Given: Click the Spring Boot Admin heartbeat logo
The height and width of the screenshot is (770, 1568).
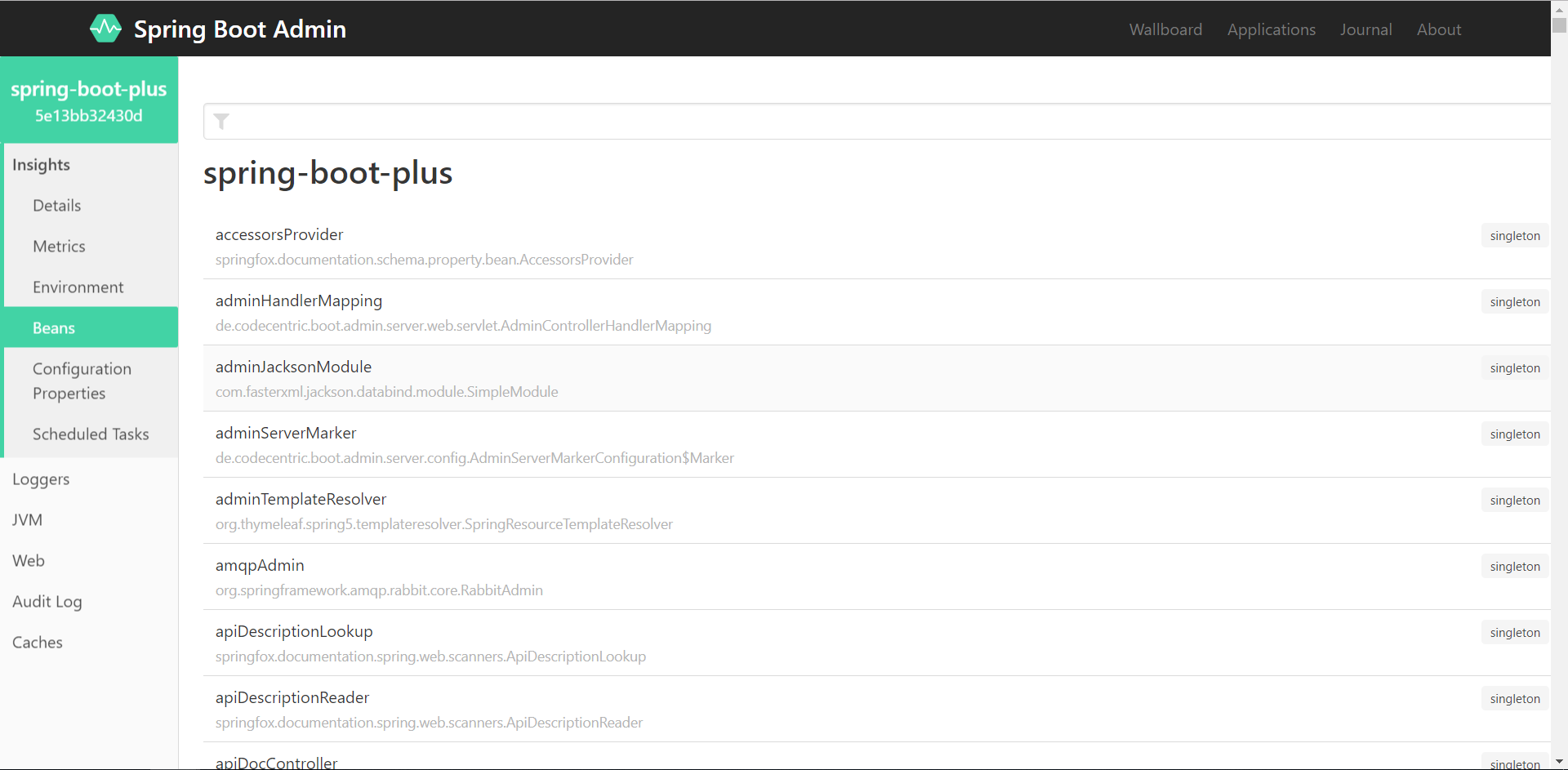Looking at the screenshot, I should [x=105, y=29].
